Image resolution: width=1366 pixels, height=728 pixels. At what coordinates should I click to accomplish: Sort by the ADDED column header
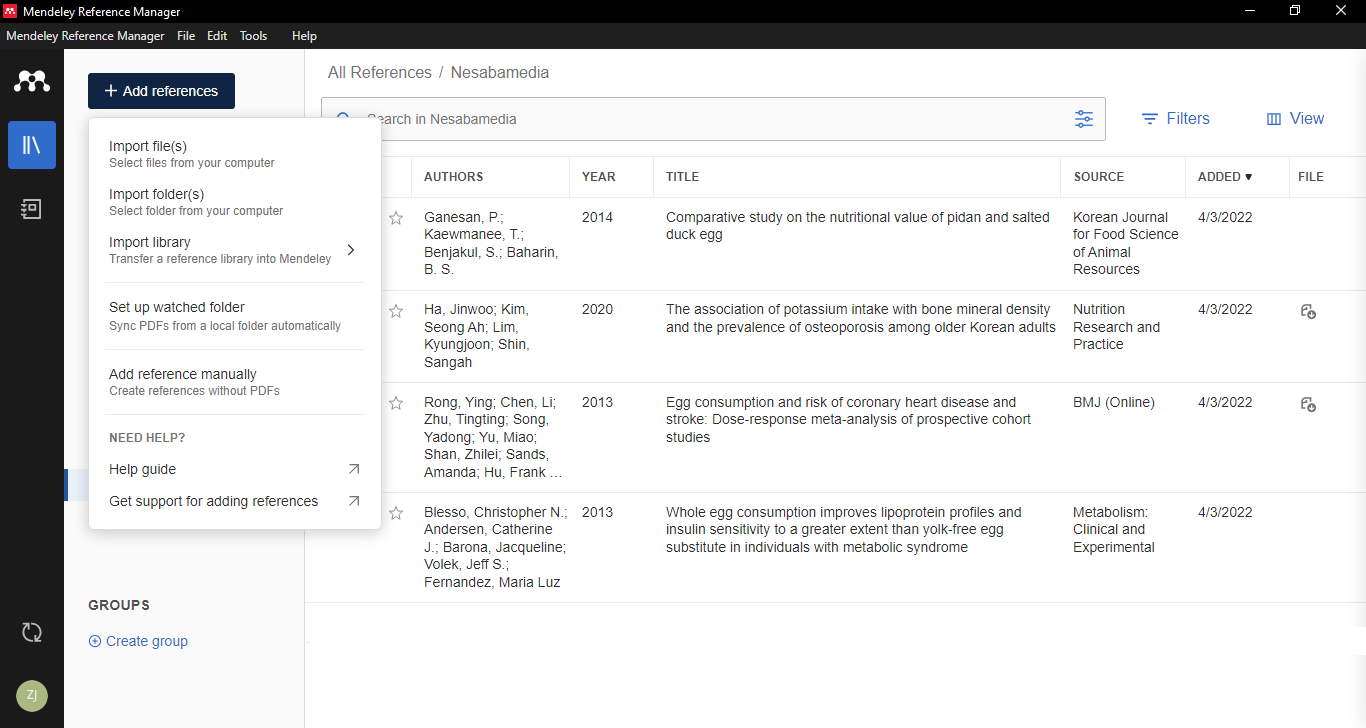(1224, 177)
